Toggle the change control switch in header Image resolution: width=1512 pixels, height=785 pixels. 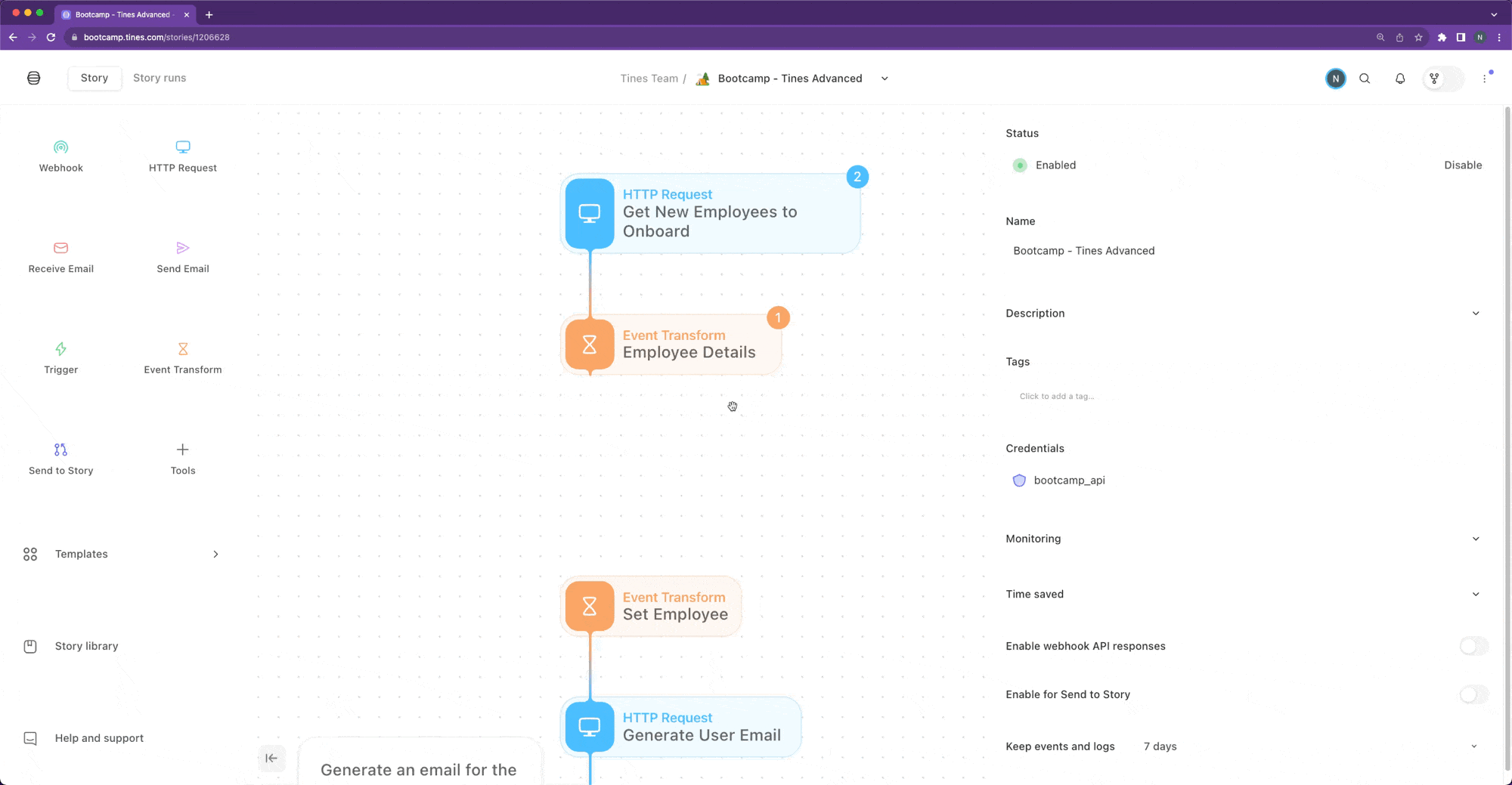click(1443, 79)
